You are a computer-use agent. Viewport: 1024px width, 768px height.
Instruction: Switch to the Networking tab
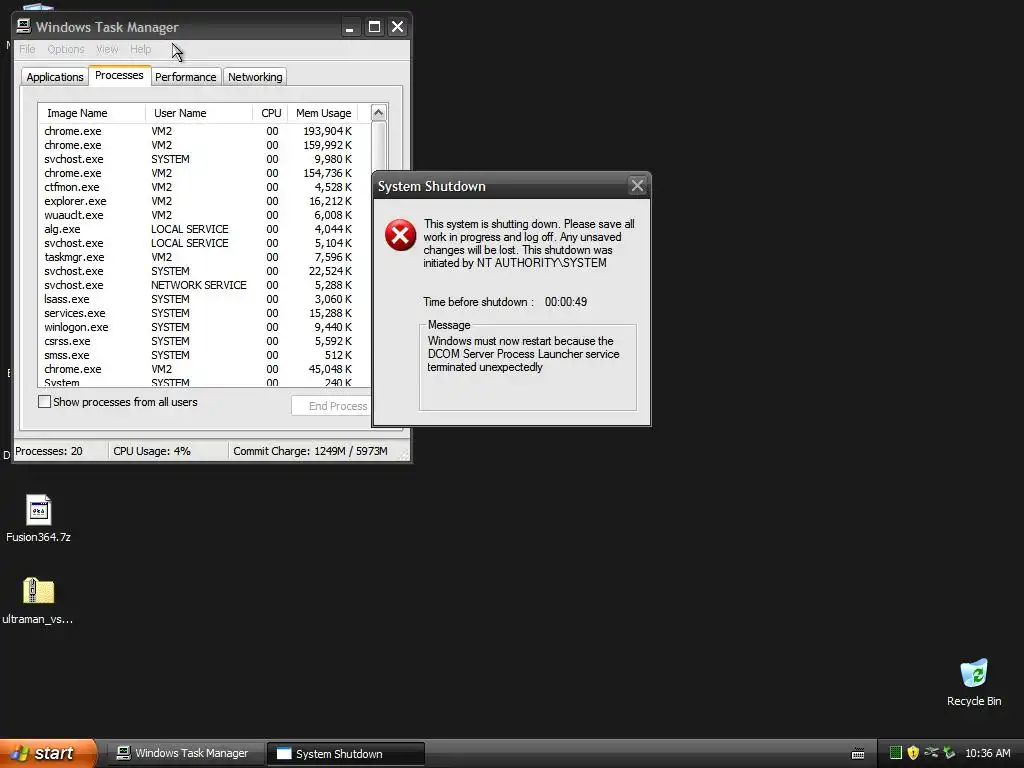[255, 77]
